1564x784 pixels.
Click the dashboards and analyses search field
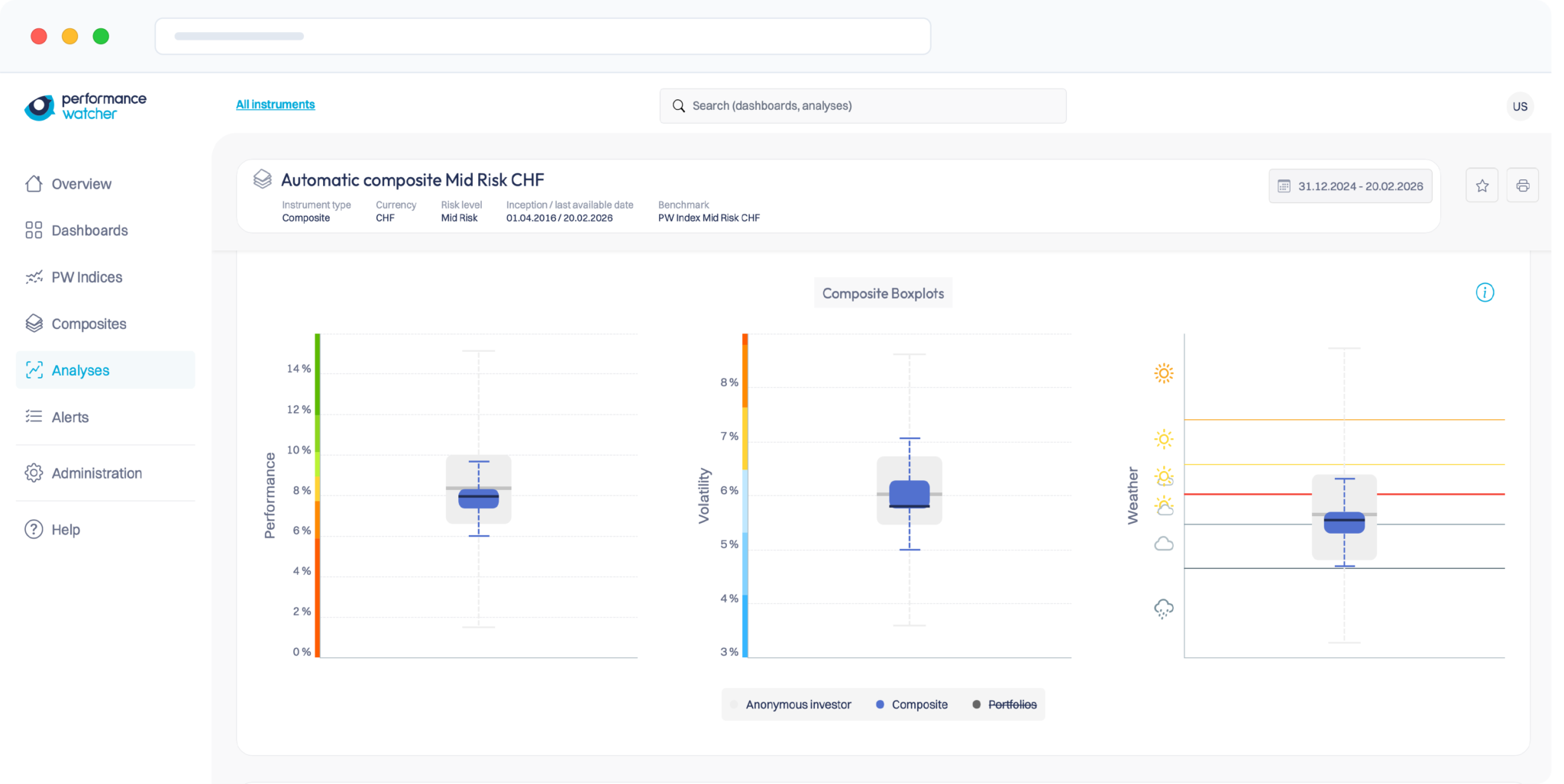[863, 106]
